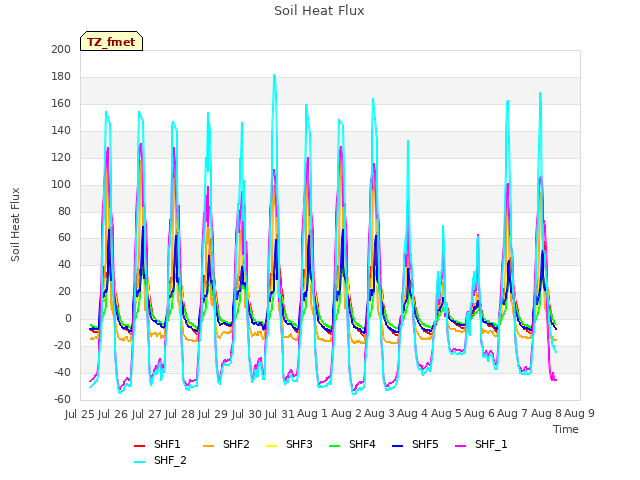Click the Soil Heat Flux chart title
640x480 pixels.
point(319,11)
